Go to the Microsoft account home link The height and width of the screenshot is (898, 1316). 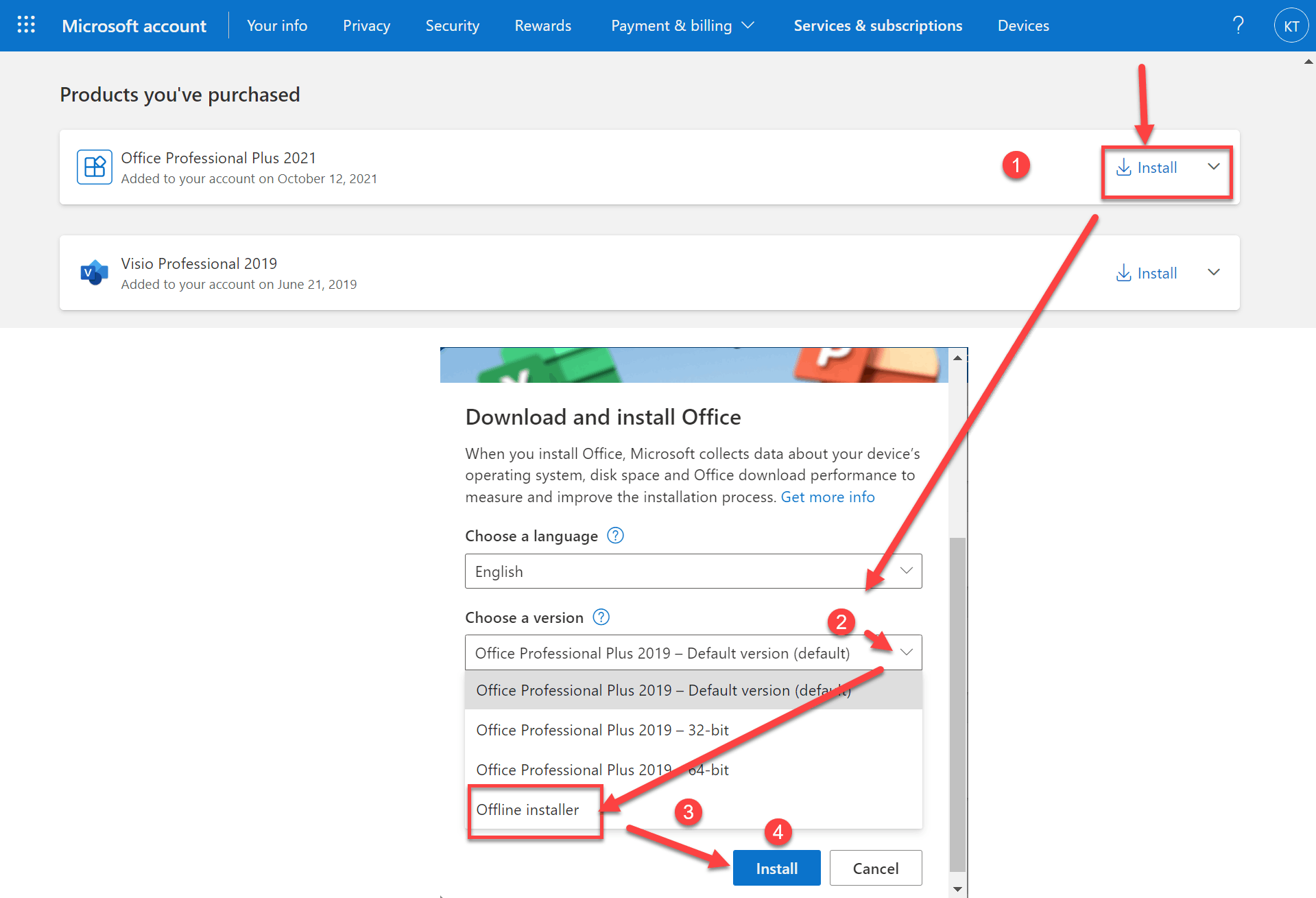[134, 26]
